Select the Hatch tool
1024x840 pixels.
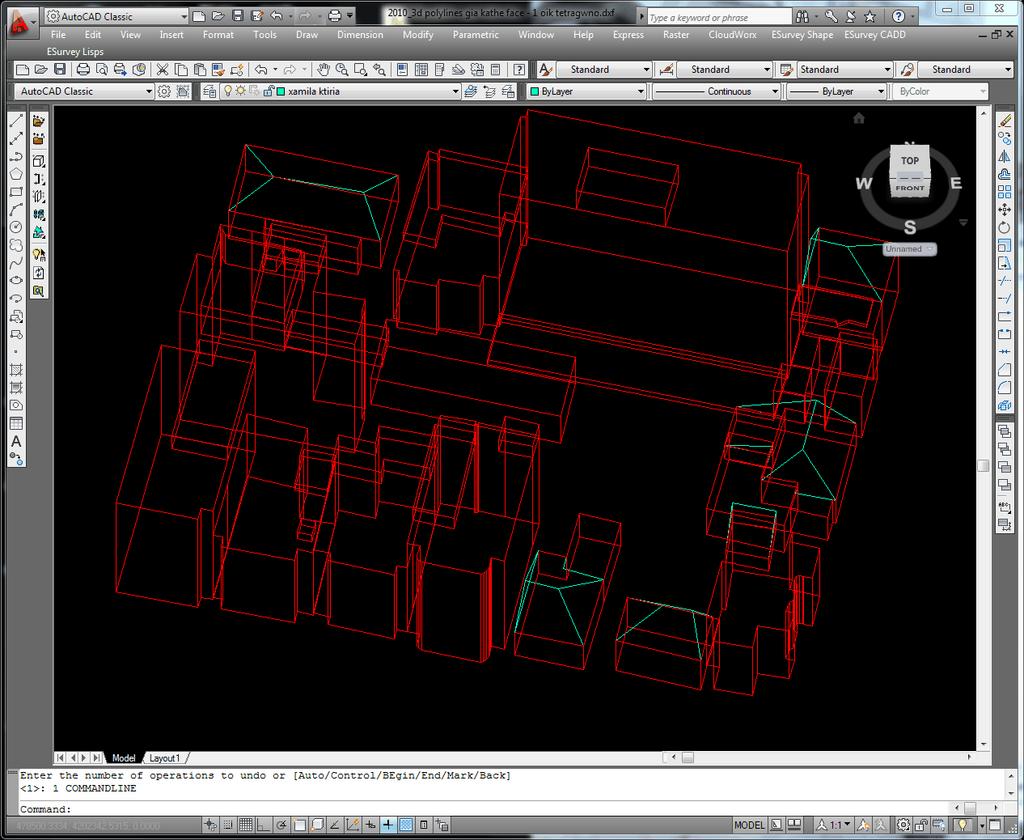click(16, 370)
